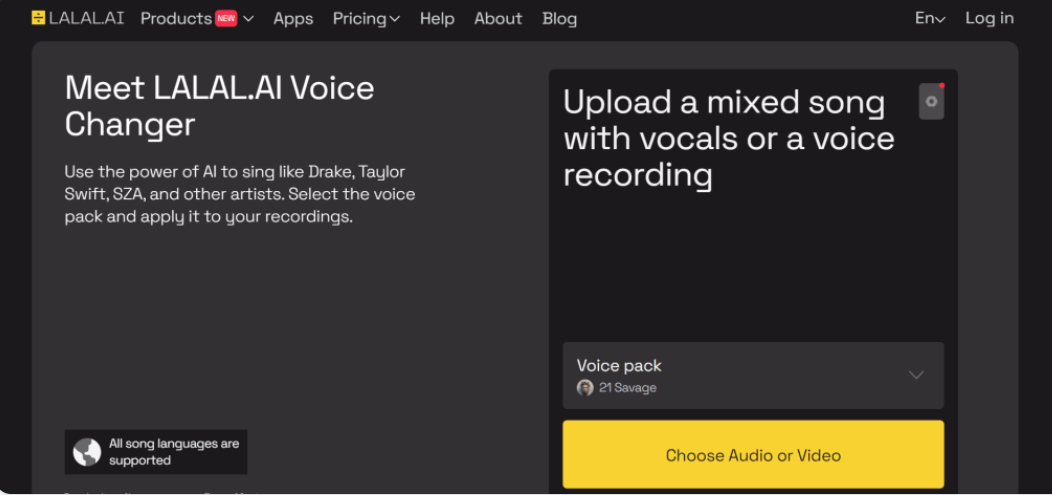Navigate to the About page

pos(498,18)
